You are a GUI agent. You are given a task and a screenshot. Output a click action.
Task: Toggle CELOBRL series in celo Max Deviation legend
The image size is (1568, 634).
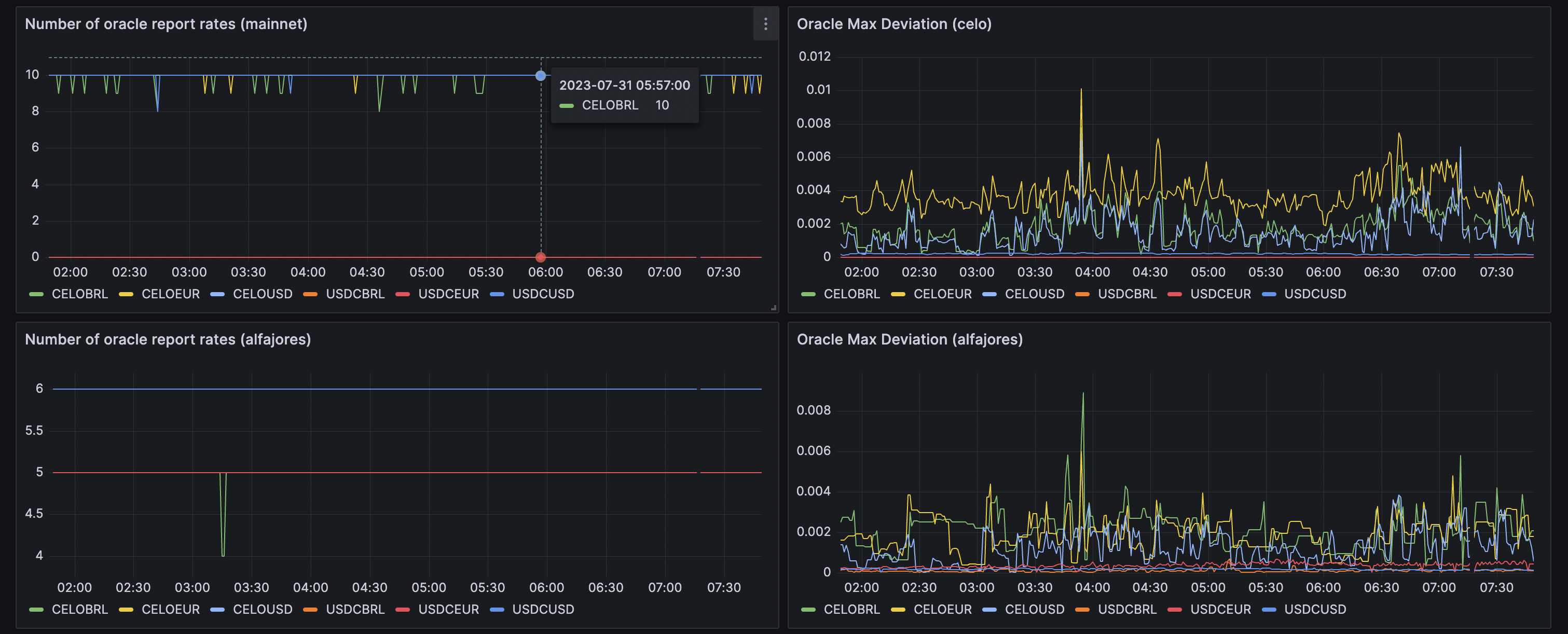[851, 294]
